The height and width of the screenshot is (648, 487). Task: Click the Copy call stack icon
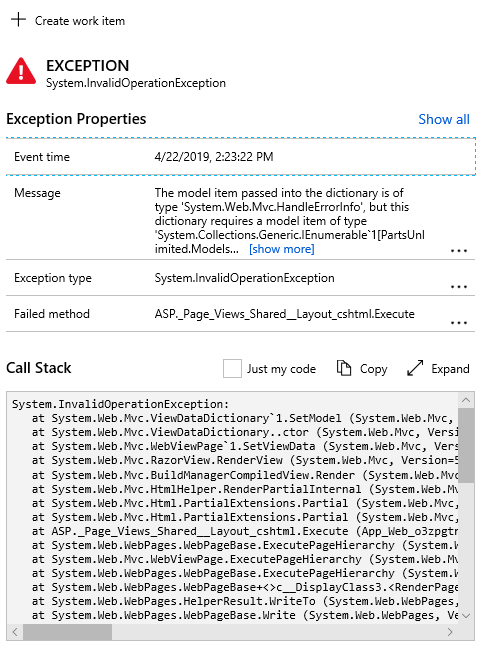[x=344, y=368]
